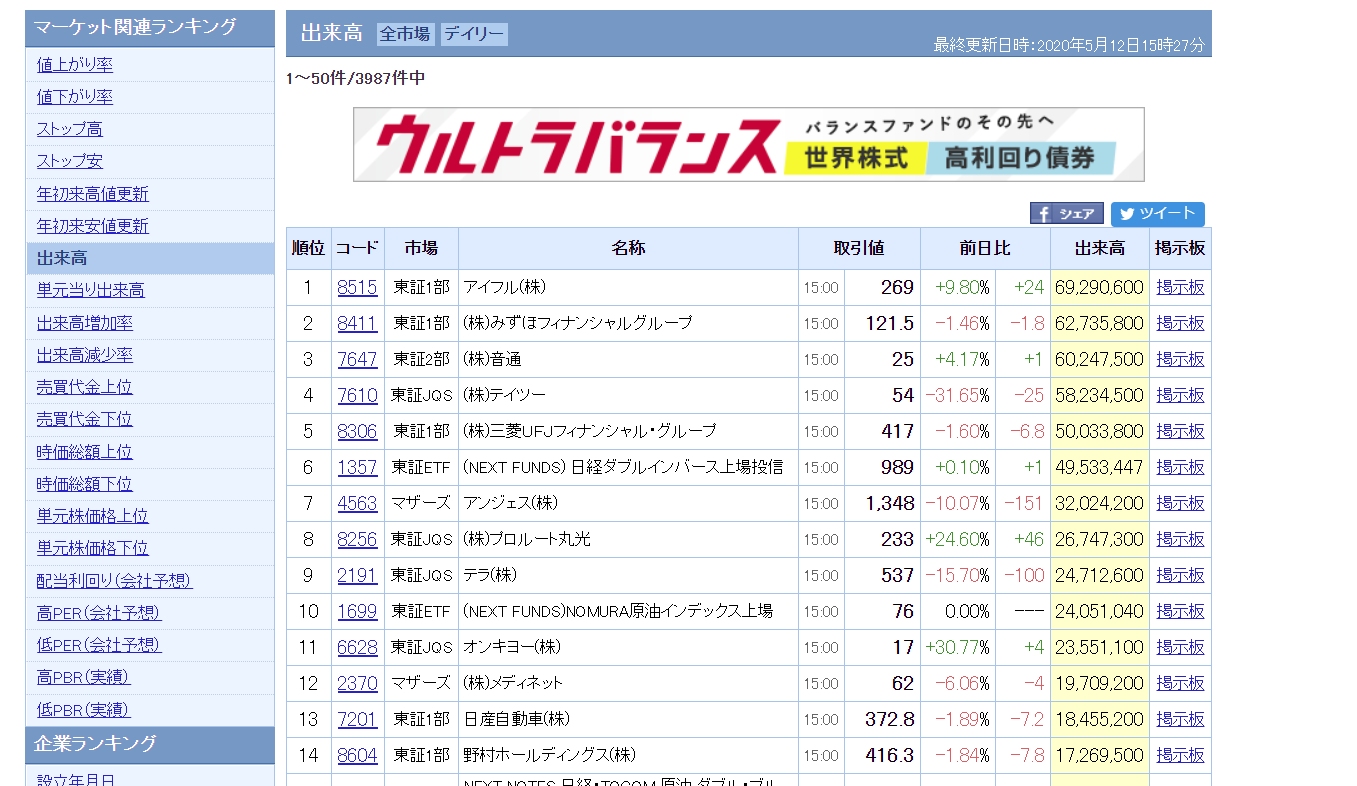Select the デイリー filter tab

(x=474, y=34)
